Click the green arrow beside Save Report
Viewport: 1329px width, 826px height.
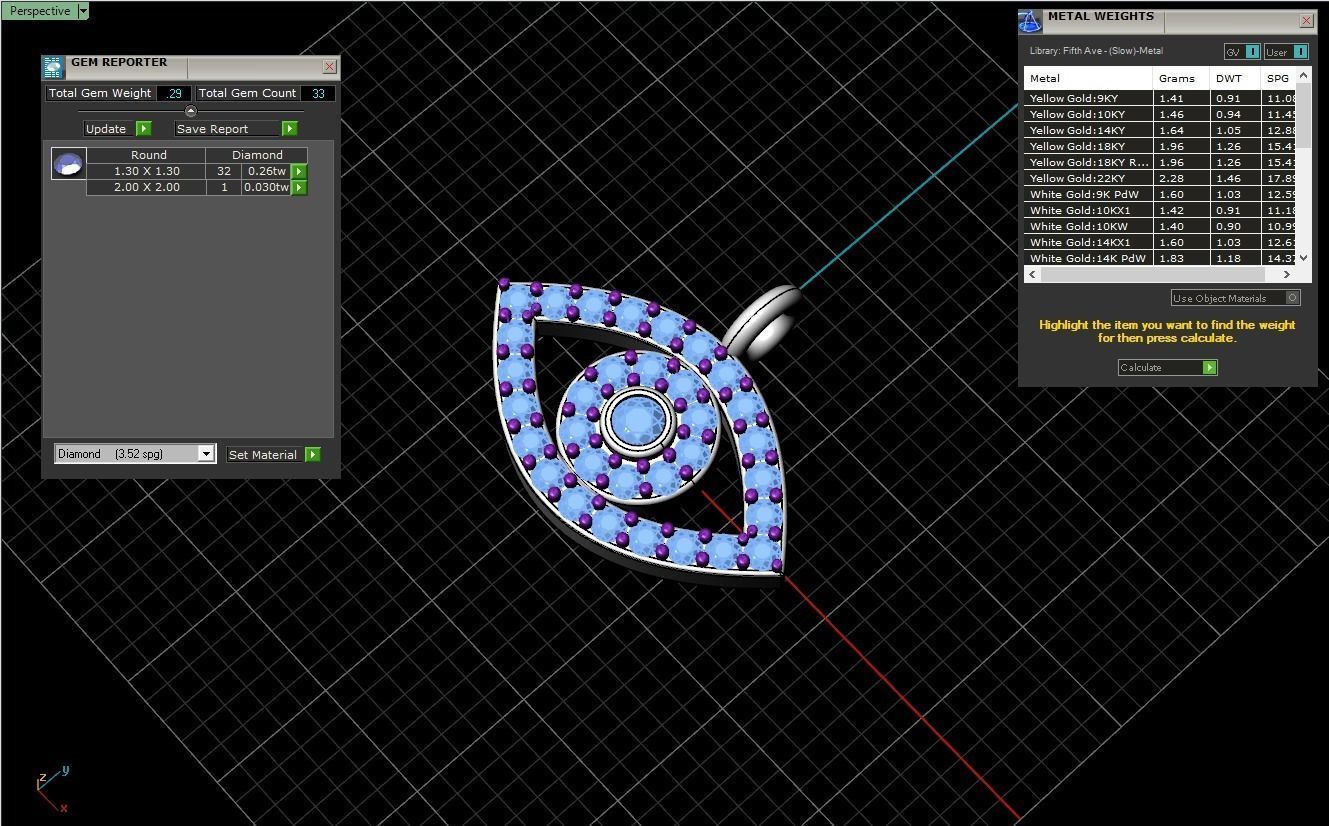coord(289,129)
